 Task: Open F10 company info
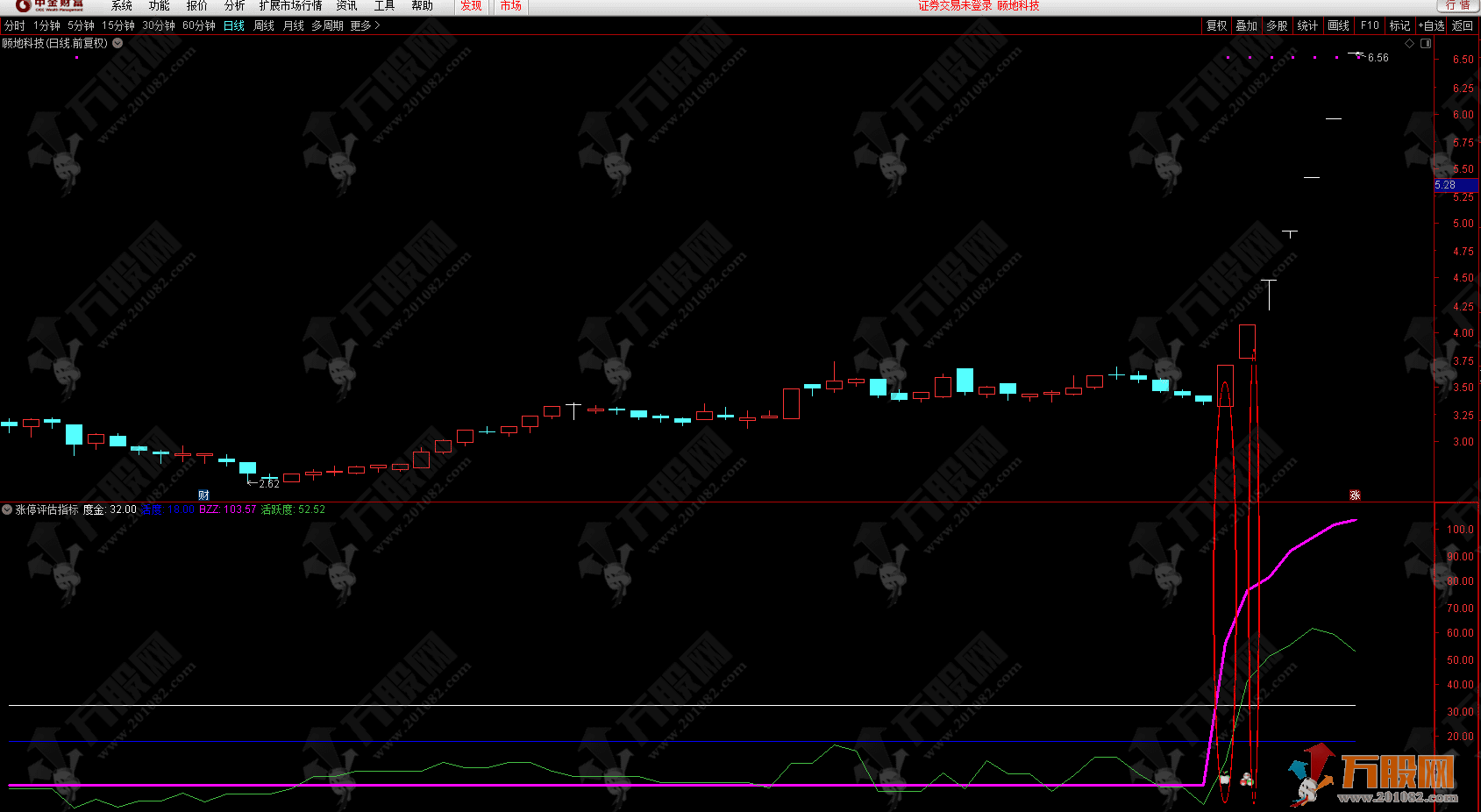[1370, 25]
